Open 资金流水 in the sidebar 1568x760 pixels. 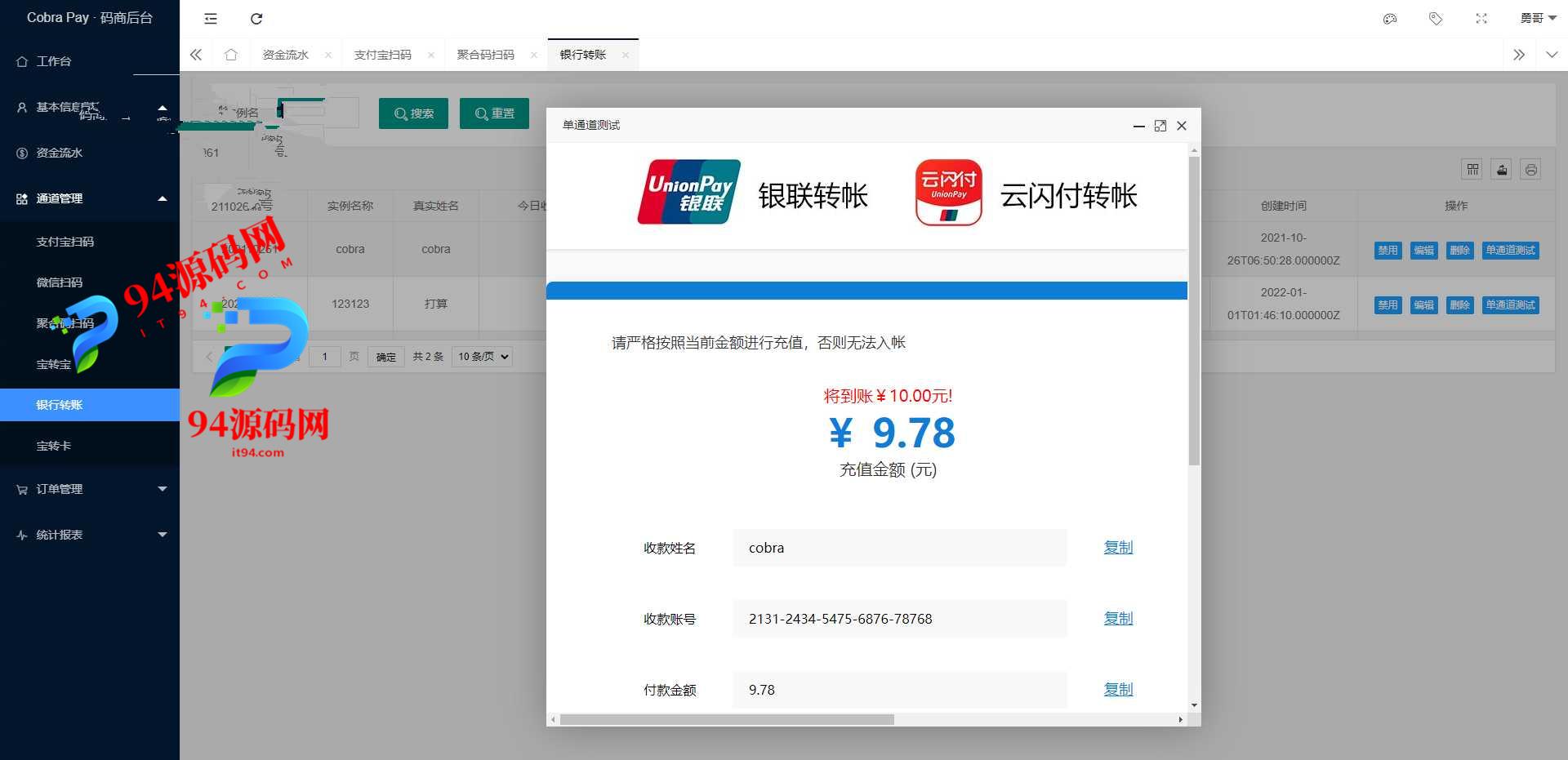tap(90, 153)
